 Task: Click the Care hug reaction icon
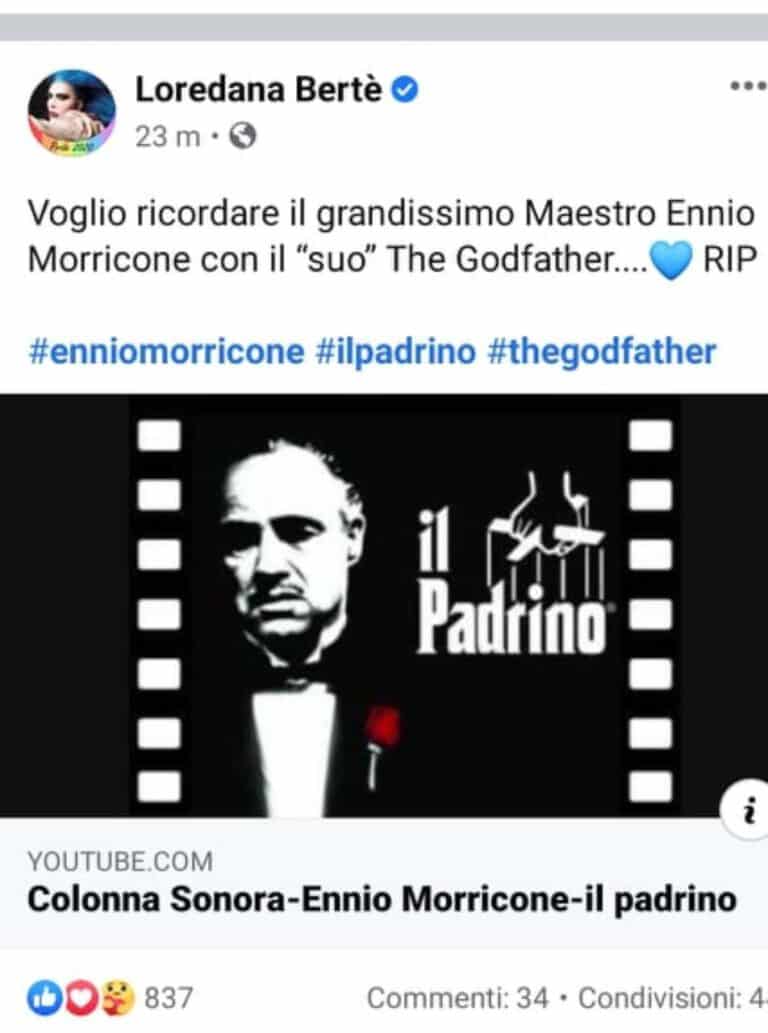point(117,998)
